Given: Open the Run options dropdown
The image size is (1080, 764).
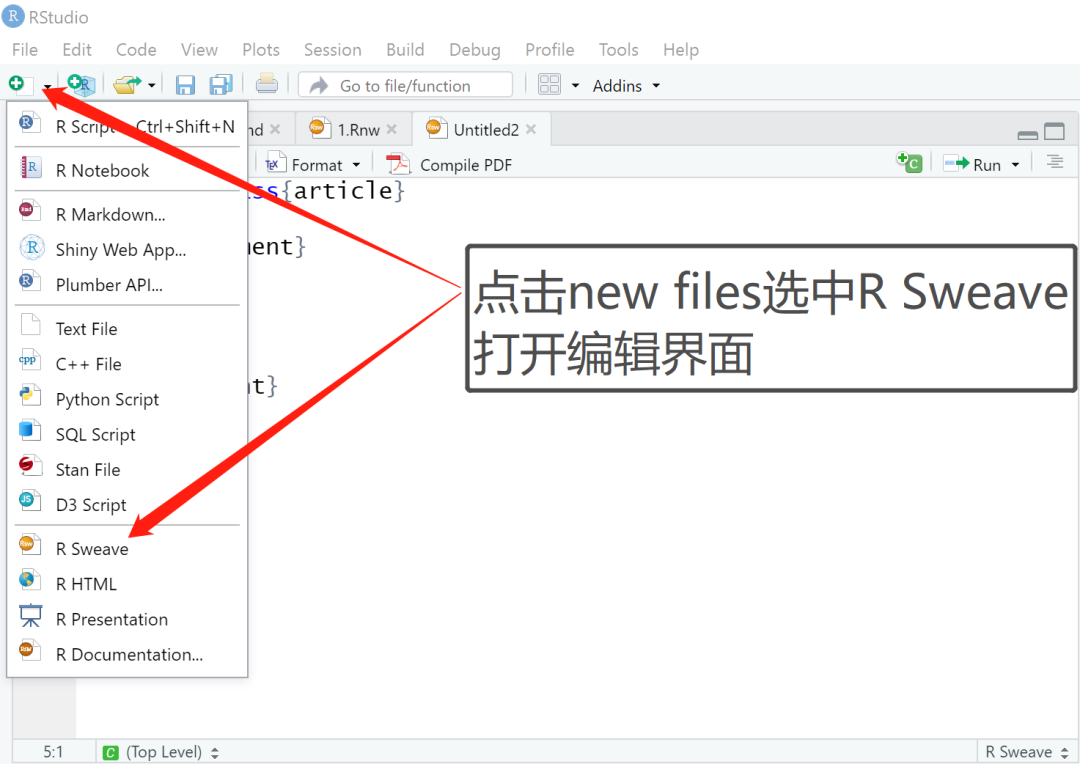Looking at the screenshot, I should pos(1013,162).
